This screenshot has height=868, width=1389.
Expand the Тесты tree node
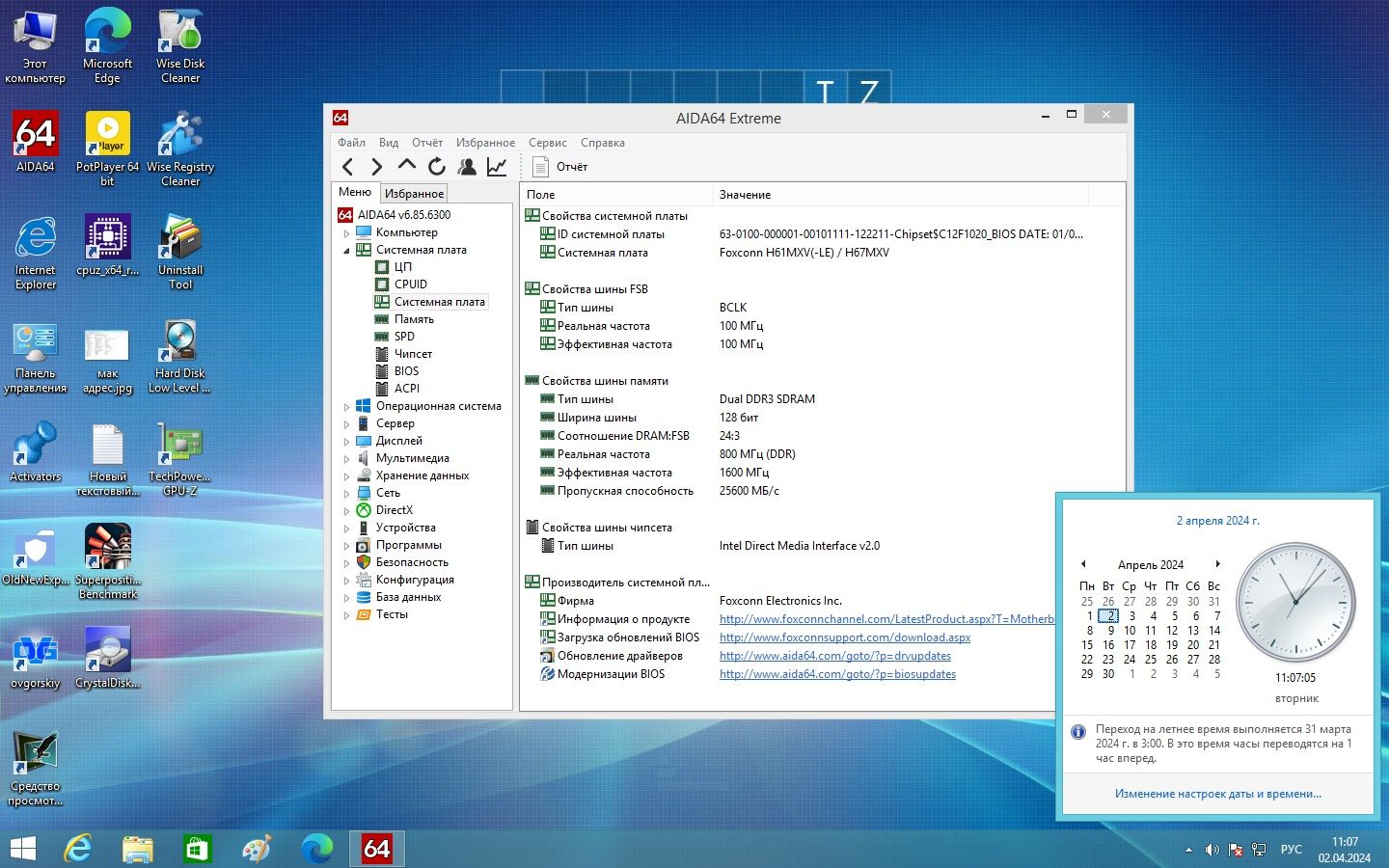[346, 615]
